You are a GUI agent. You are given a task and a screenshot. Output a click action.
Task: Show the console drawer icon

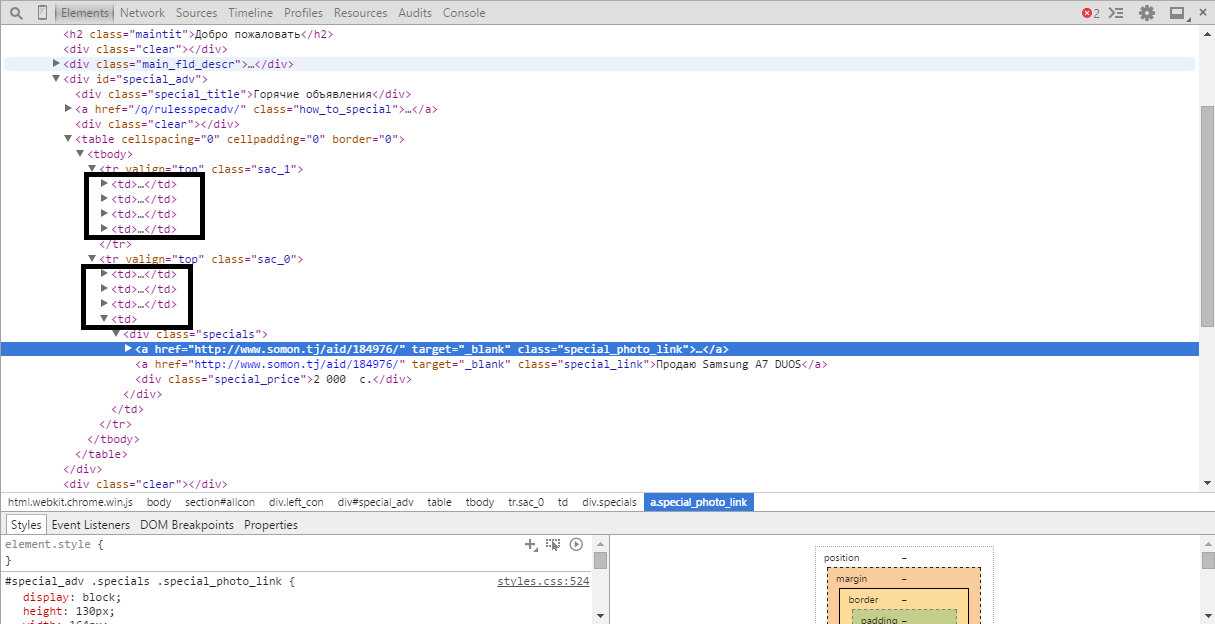[1117, 13]
